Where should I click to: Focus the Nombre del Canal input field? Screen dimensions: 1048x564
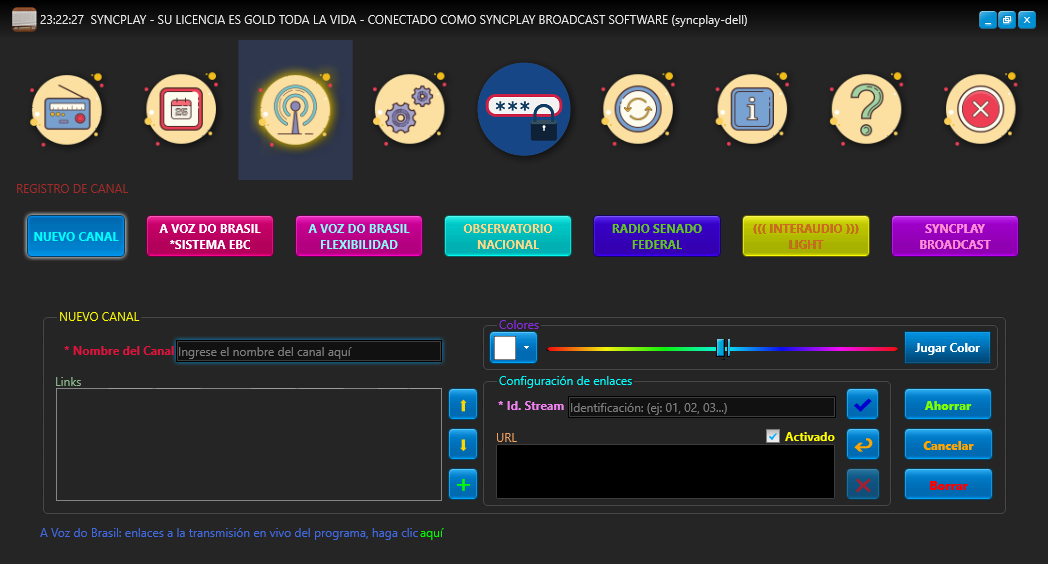308,351
